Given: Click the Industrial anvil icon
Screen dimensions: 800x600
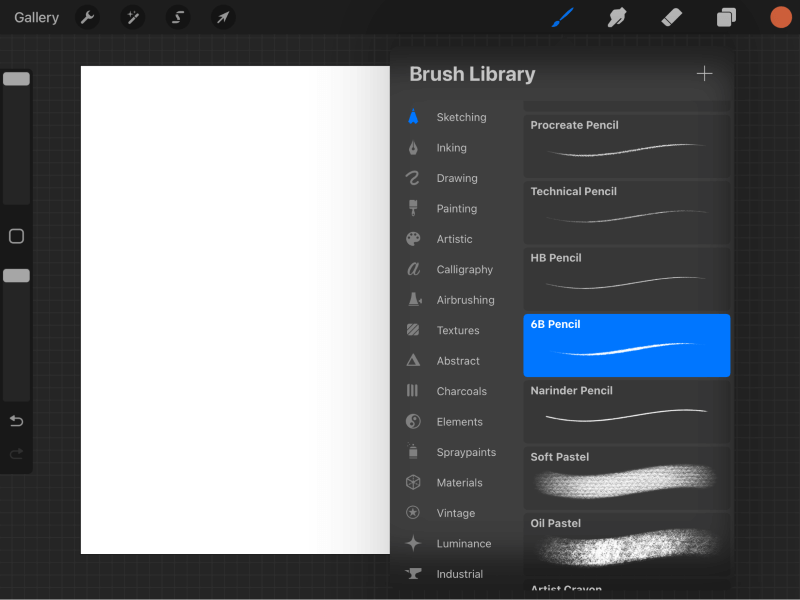Looking at the screenshot, I should click(x=413, y=574).
